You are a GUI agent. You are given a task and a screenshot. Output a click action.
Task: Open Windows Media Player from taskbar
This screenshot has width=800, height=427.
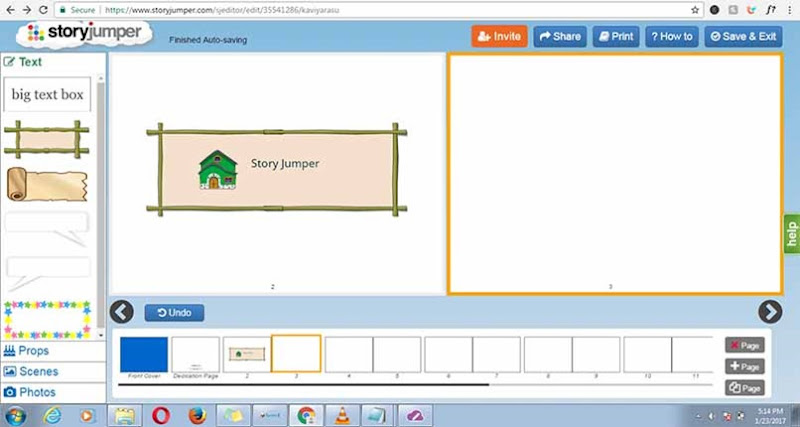88,416
